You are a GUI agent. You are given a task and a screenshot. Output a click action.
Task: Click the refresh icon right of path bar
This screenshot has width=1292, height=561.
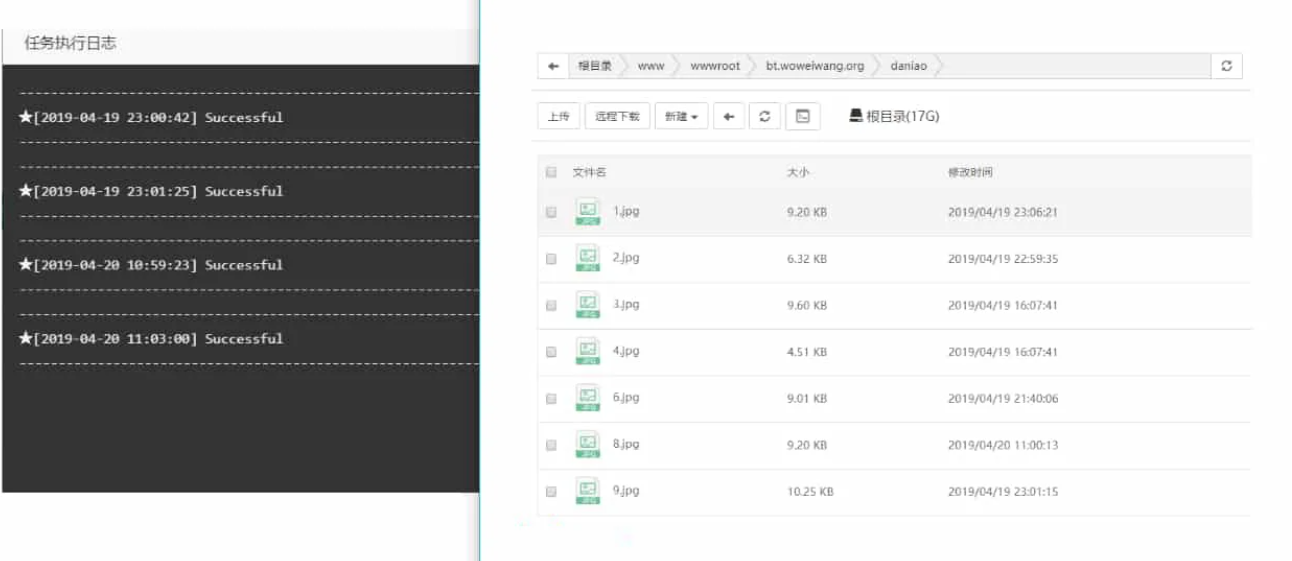pos(1226,66)
